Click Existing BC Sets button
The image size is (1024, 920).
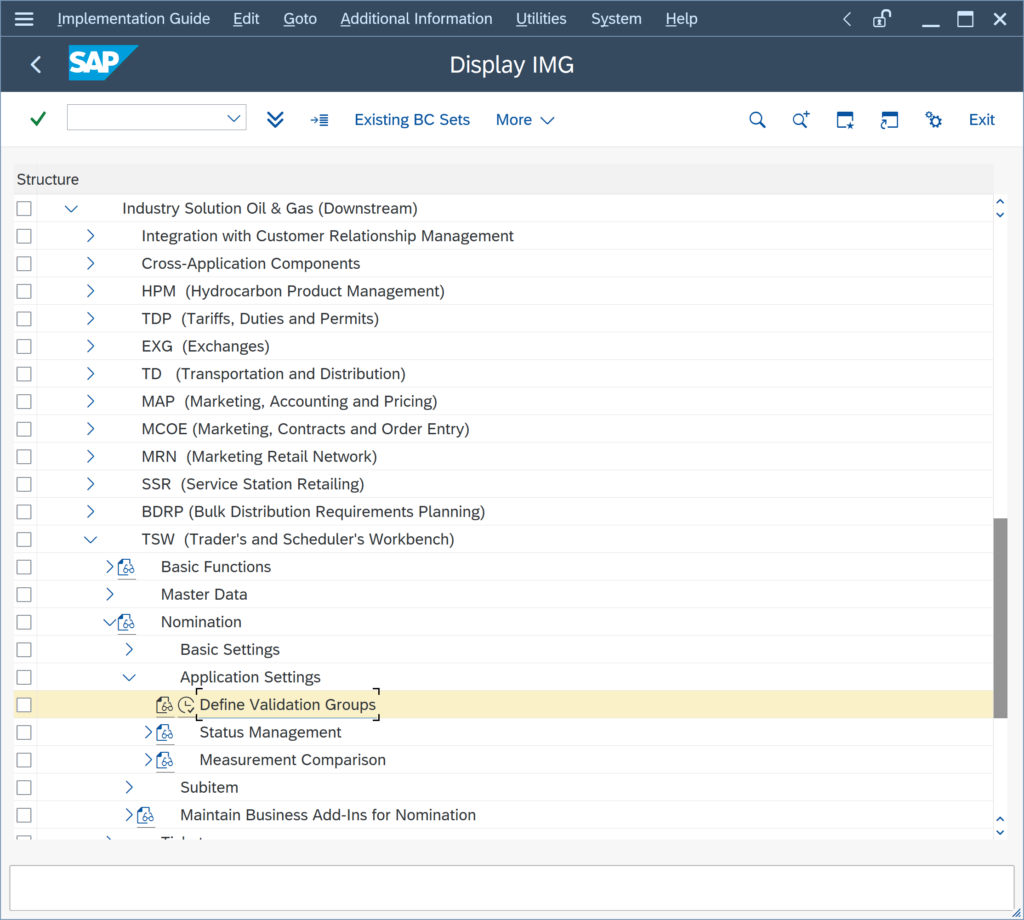[x=412, y=120]
